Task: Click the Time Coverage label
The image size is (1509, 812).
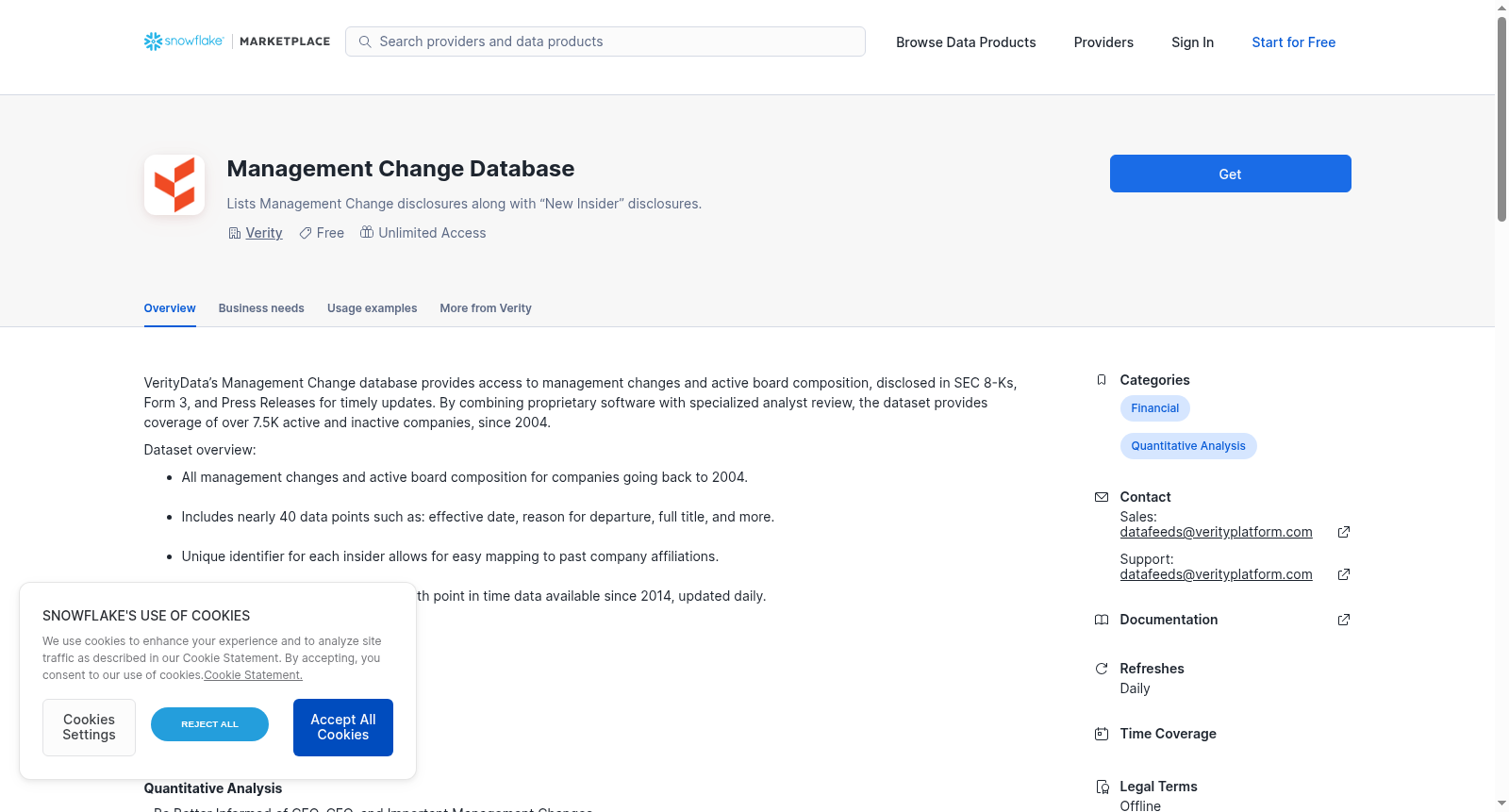Action: click(1168, 734)
